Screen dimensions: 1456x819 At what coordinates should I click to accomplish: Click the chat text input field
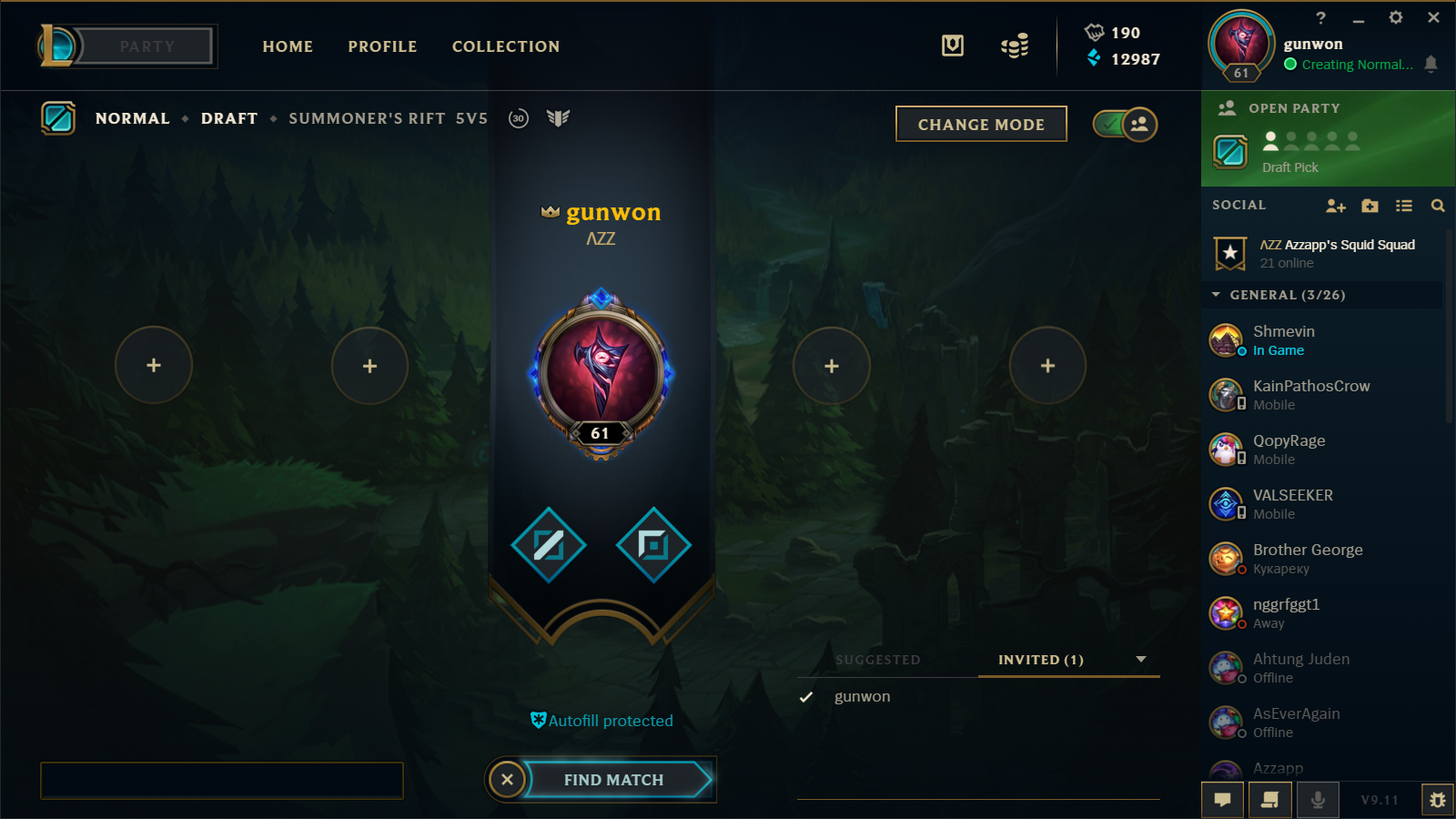pyautogui.click(x=222, y=781)
